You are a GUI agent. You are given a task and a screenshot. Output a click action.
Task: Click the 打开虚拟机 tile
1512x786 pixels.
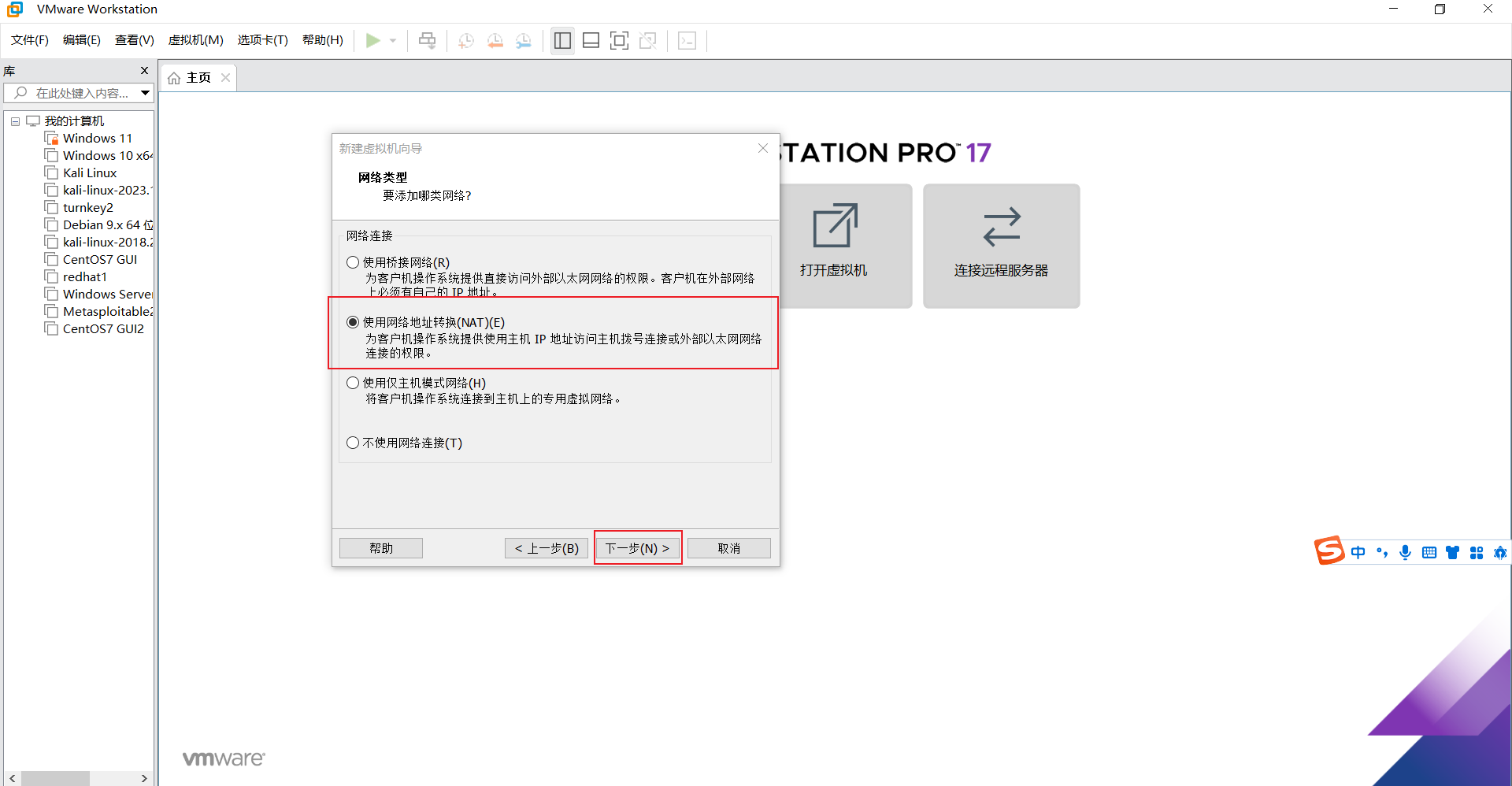pyautogui.click(x=846, y=246)
